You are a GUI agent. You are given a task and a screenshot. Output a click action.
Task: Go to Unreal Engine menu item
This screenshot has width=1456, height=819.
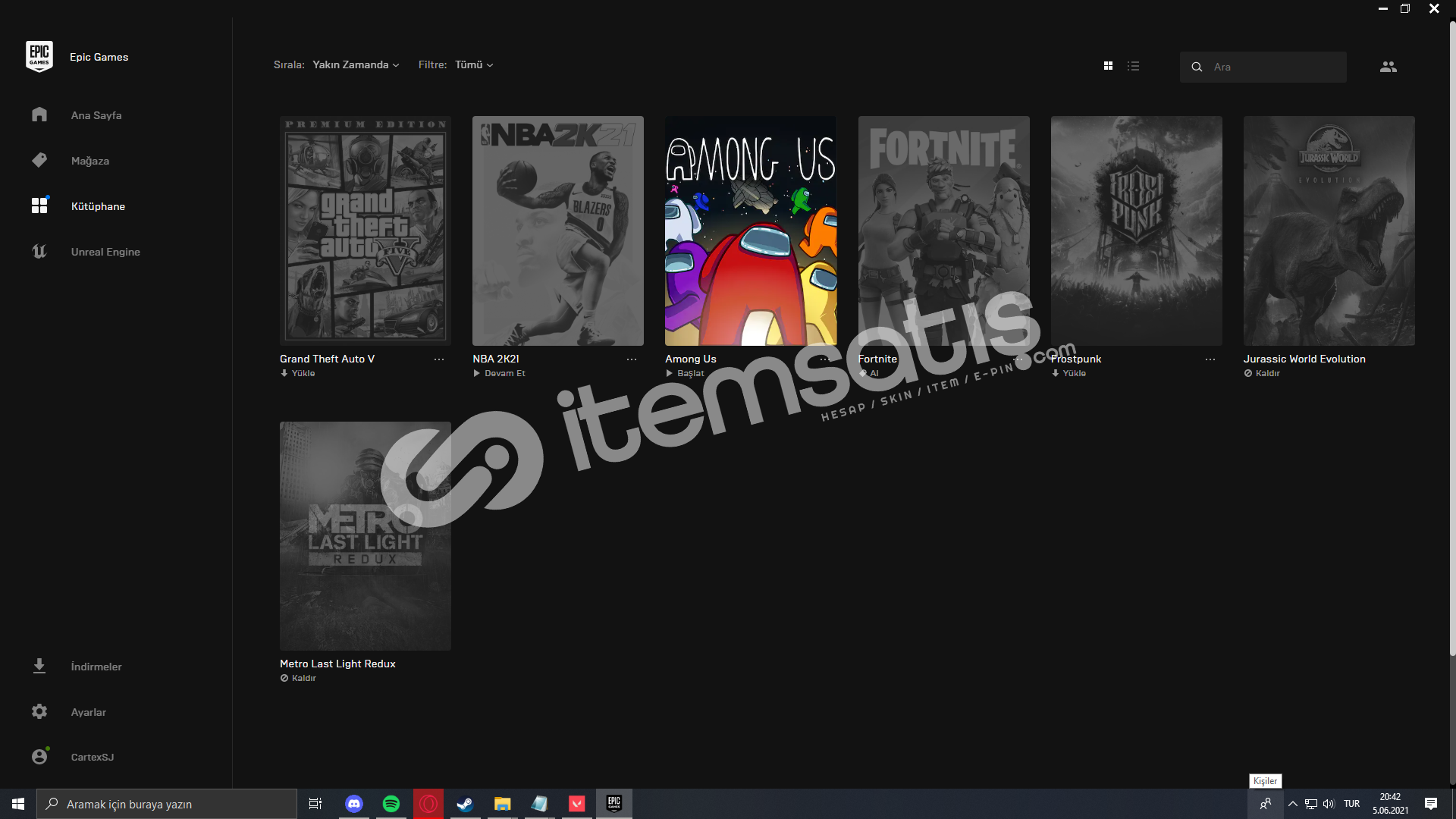coord(105,252)
